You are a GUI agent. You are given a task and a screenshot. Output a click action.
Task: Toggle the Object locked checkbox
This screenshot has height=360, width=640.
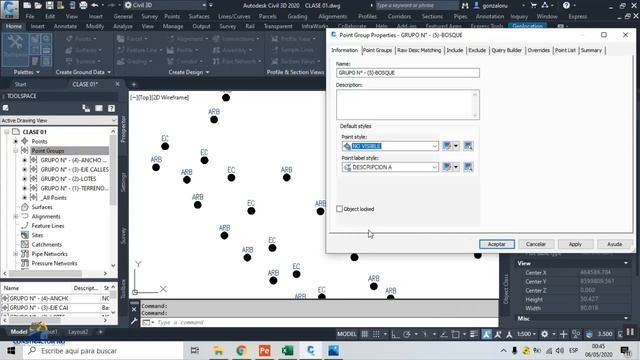tap(339, 209)
